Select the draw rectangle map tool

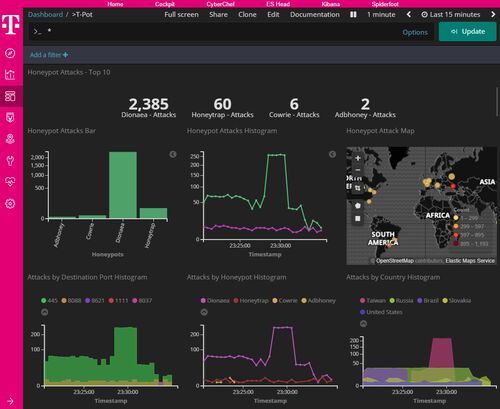(358, 219)
